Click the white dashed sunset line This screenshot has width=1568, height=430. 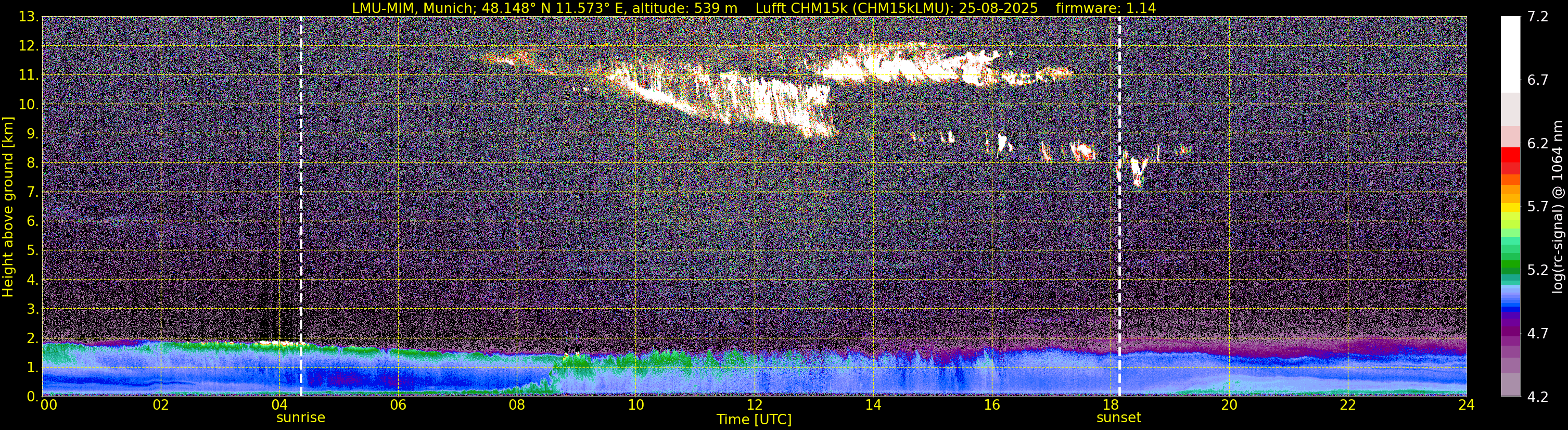1119,207
